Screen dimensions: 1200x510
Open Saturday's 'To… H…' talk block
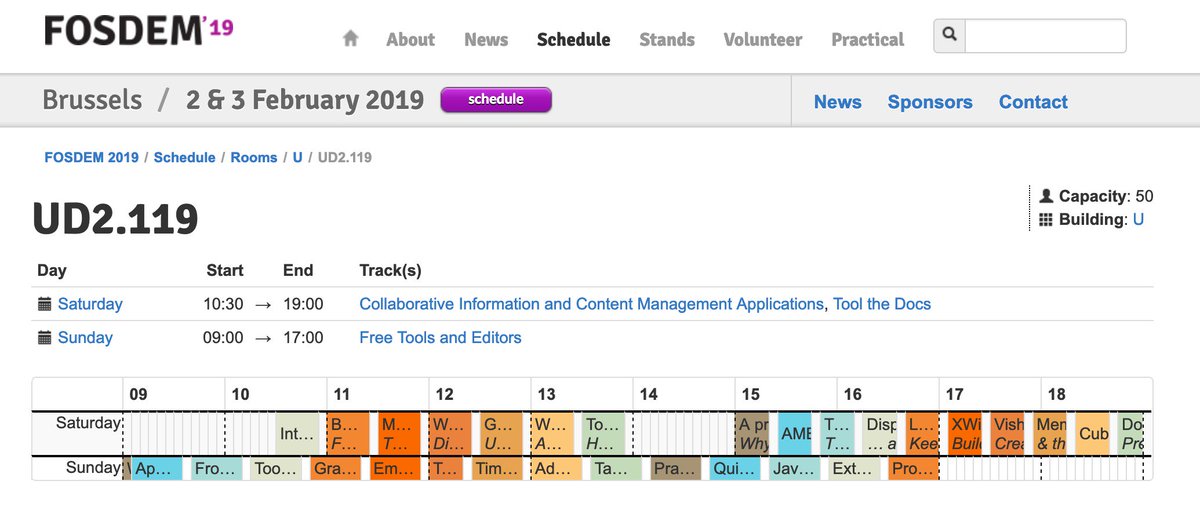tap(603, 434)
